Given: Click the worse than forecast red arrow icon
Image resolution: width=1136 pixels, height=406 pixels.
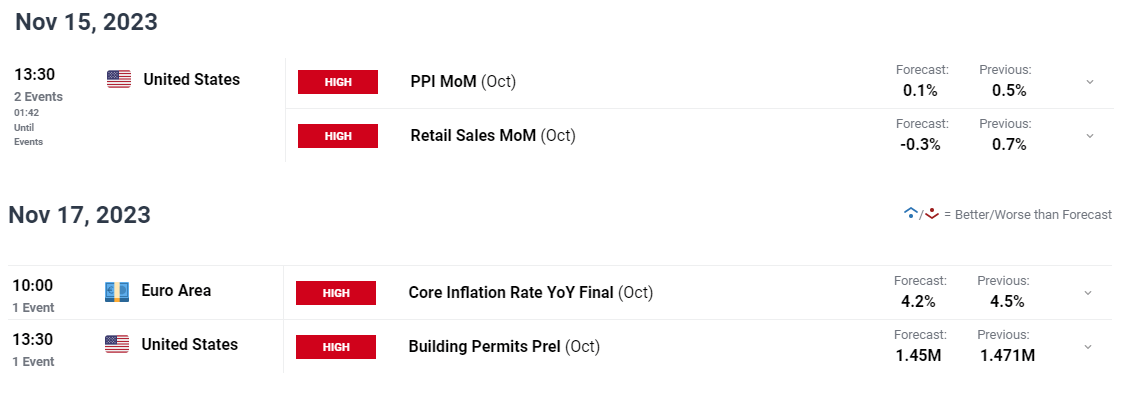Looking at the screenshot, I should coord(932,213).
